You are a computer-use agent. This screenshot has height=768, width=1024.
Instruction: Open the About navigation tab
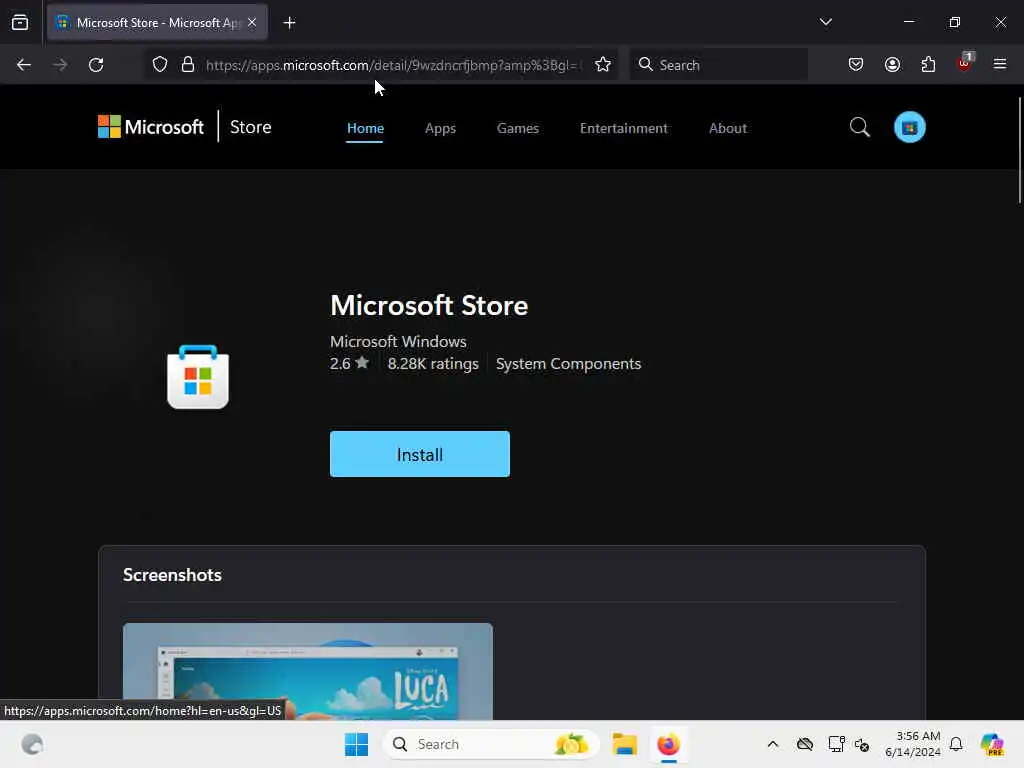pyautogui.click(x=728, y=128)
